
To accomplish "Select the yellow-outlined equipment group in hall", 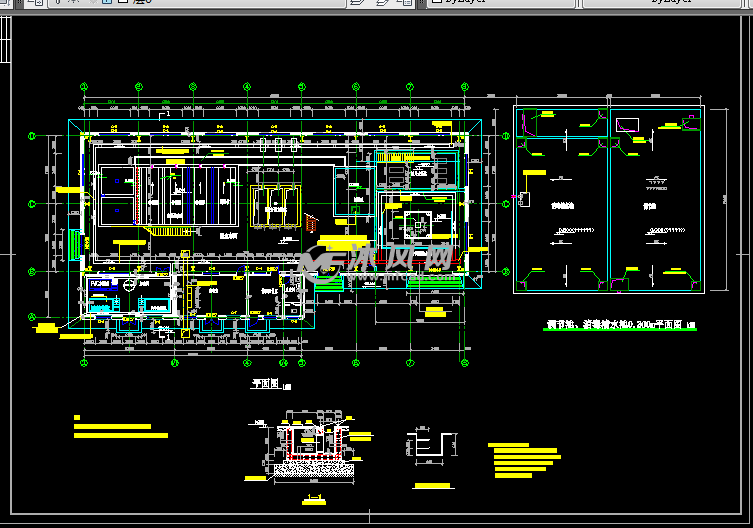I will 276,207.
